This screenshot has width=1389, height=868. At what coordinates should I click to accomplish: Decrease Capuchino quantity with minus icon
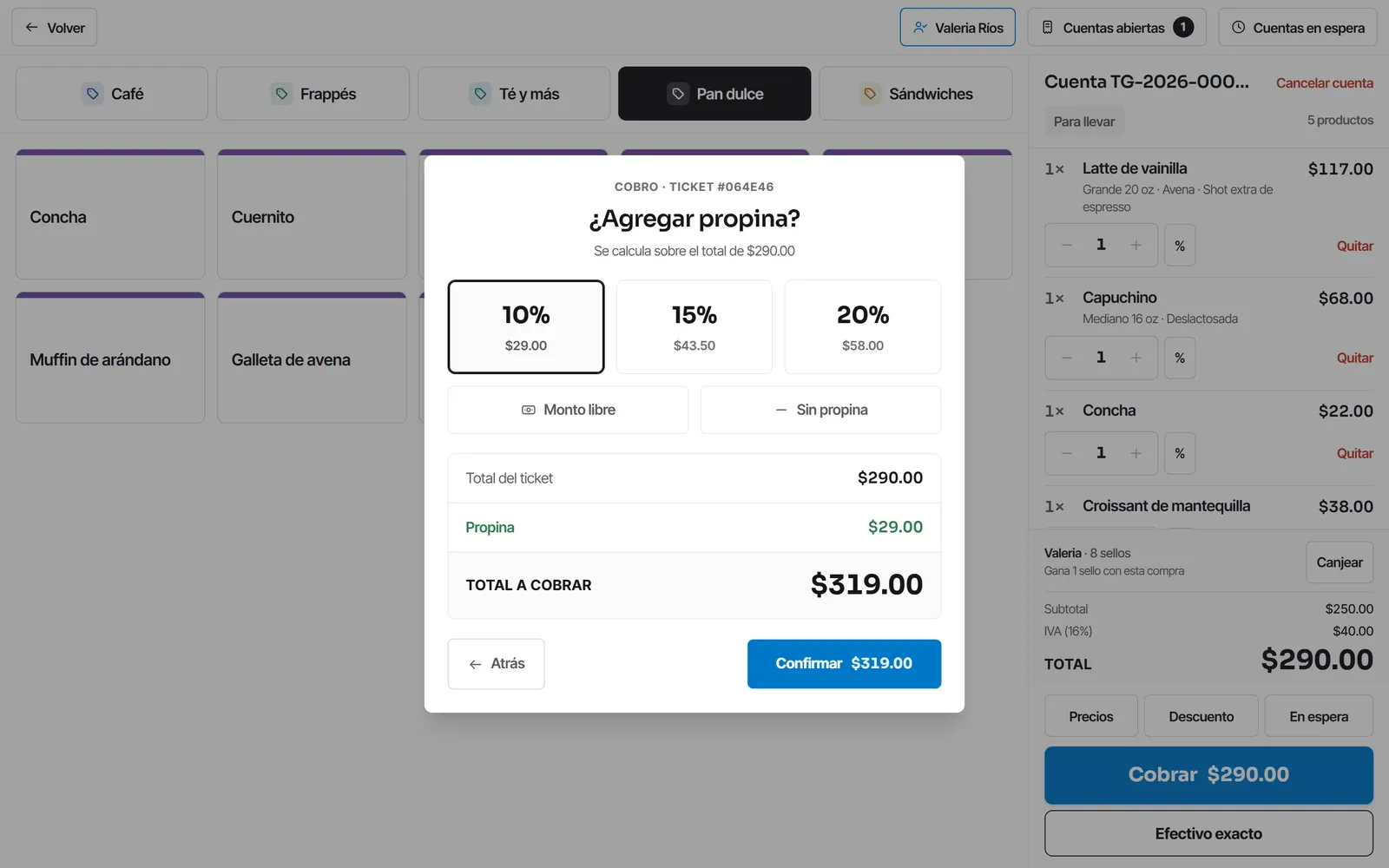(x=1067, y=358)
